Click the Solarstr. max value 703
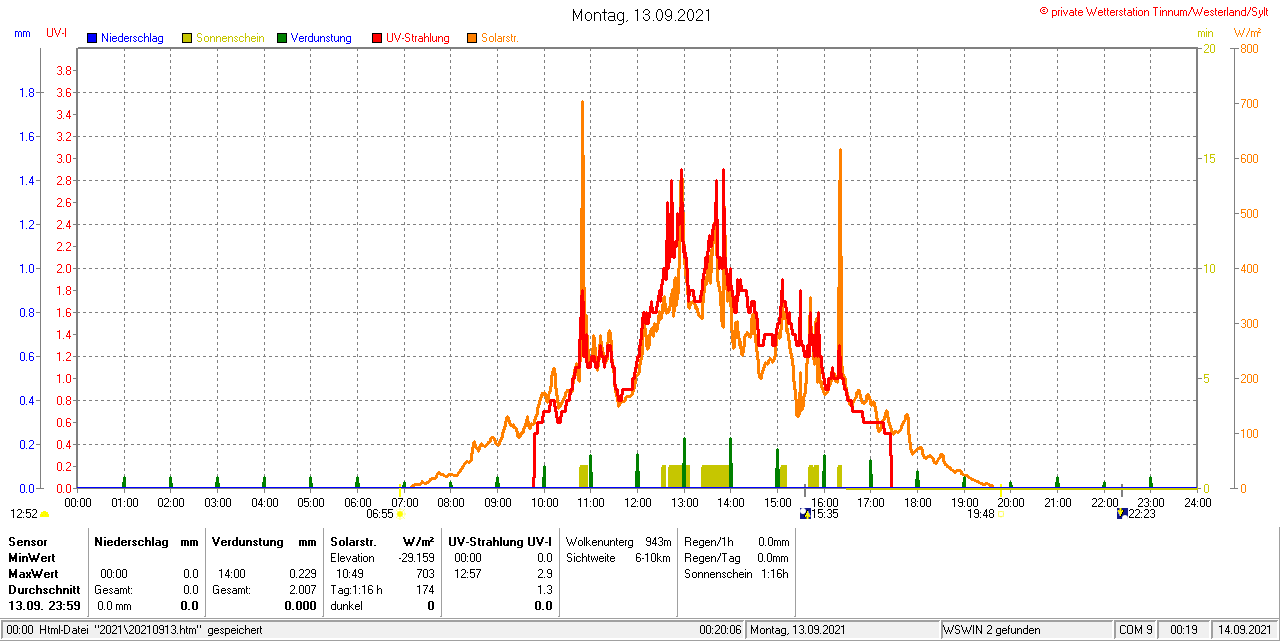 pyautogui.click(x=425, y=574)
